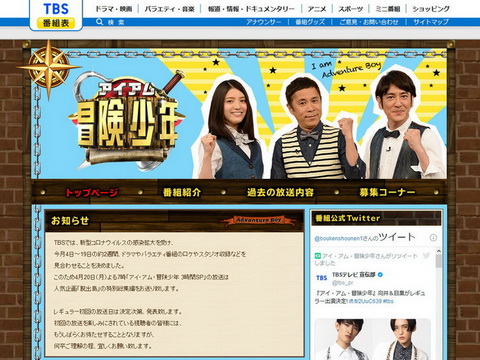Click the 番組公式Twitter heading
This screenshot has width=480, height=360.
coord(348,218)
